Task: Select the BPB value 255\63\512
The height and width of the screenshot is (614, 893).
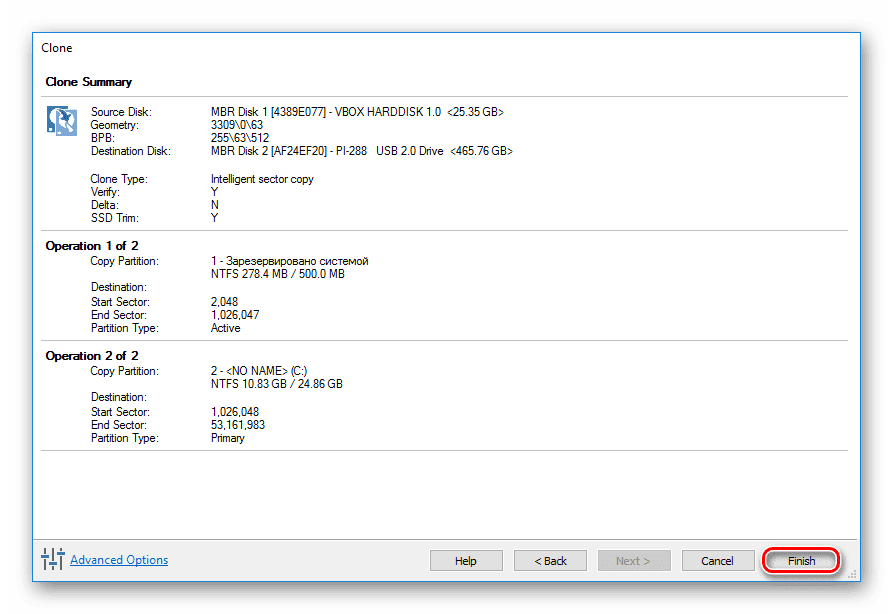Action: 240,138
